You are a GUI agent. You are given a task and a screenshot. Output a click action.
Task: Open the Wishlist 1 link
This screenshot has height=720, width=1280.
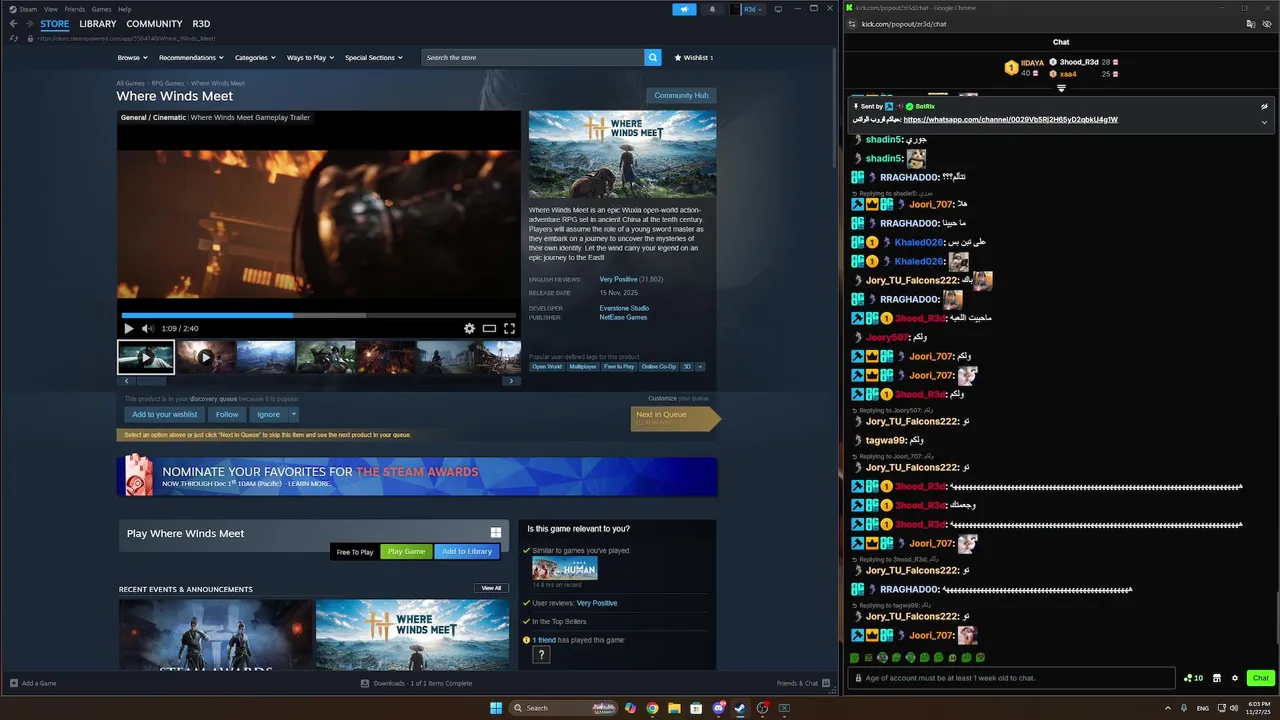click(693, 58)
